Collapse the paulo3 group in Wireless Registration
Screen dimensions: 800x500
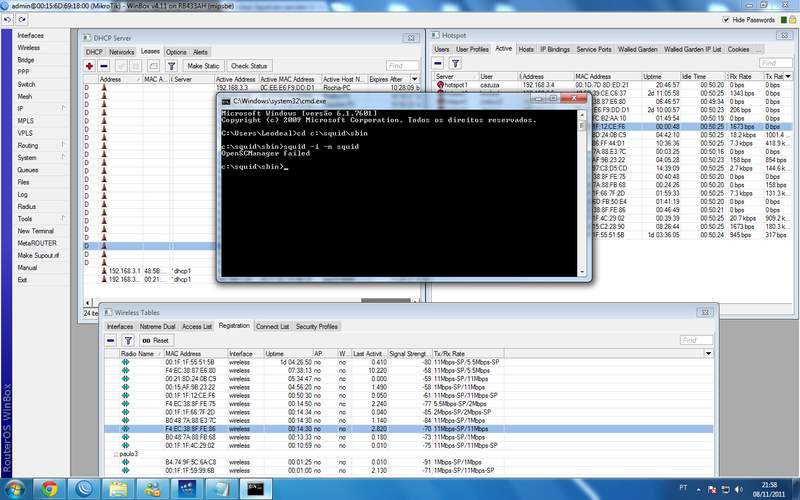[x=116, y=454]
